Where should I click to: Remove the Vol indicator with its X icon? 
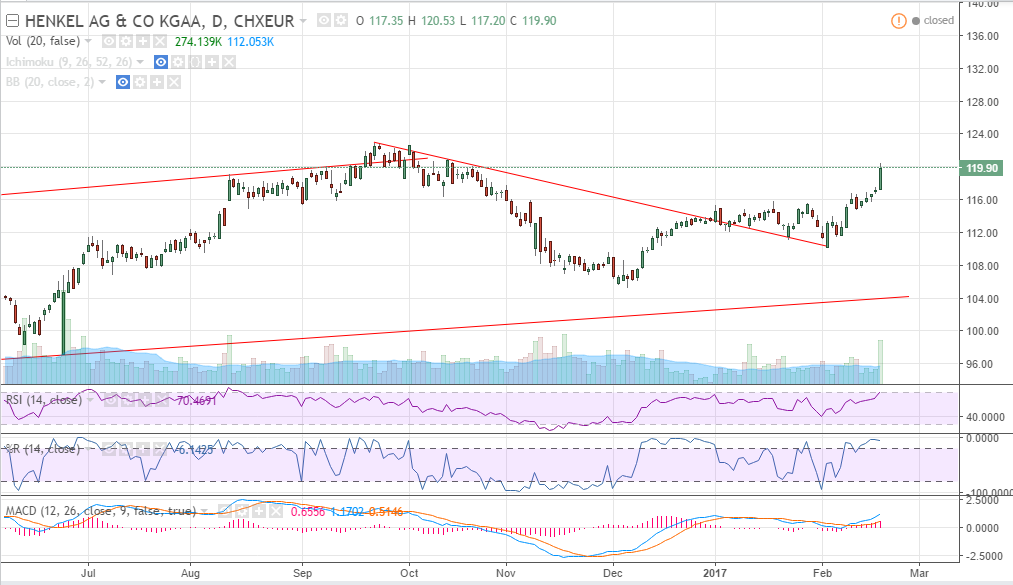160,41
